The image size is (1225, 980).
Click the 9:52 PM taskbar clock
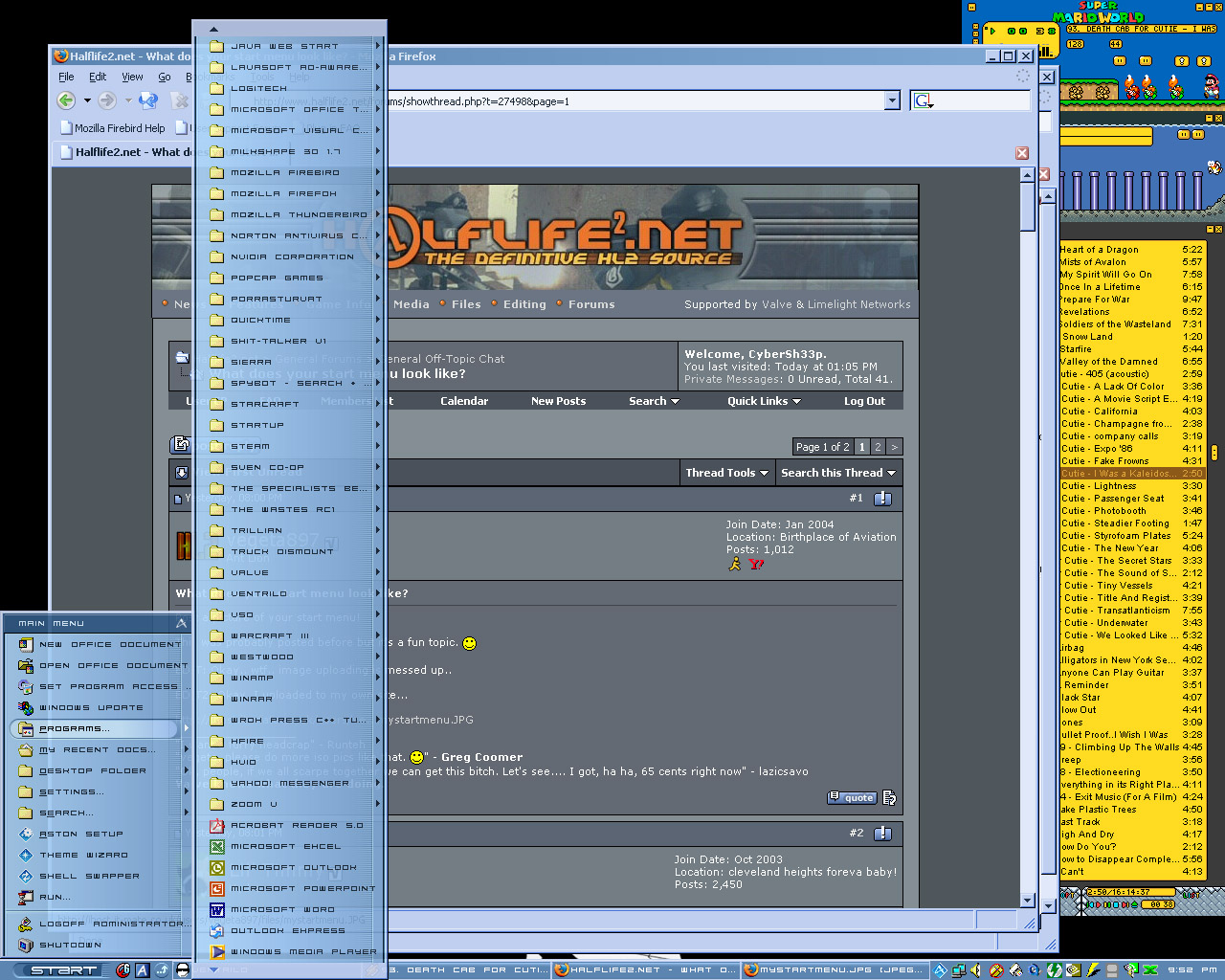[x=1192, y=970]
